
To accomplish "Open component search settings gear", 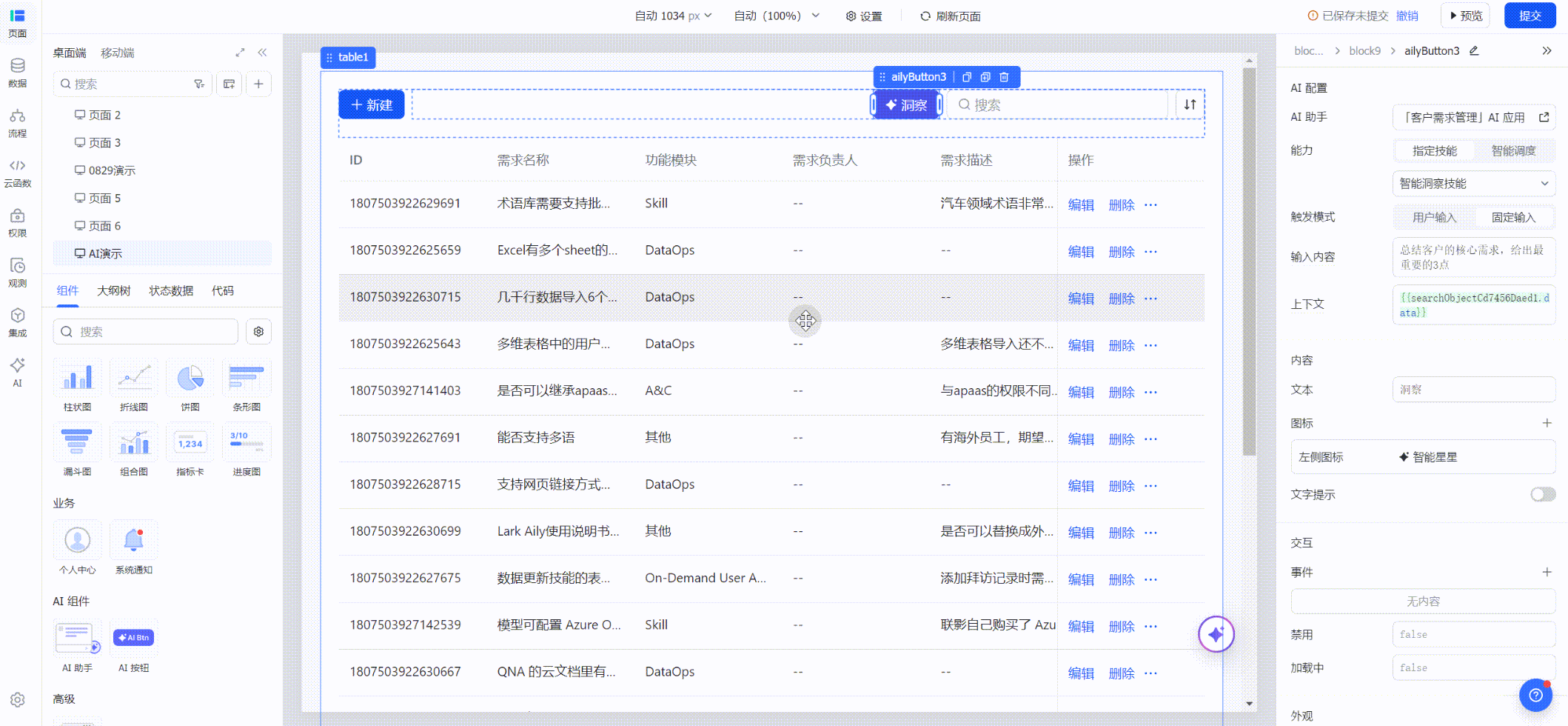I will 258,331.
